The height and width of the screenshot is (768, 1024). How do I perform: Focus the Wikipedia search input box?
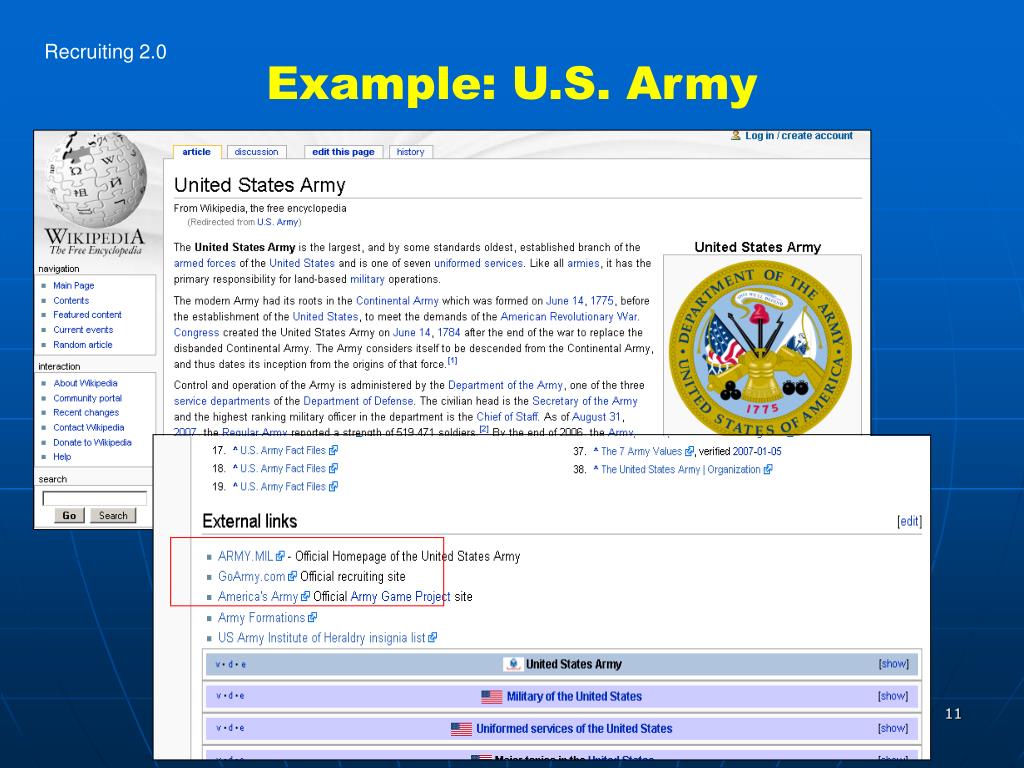pyautogui.click(x=95, y=498)
